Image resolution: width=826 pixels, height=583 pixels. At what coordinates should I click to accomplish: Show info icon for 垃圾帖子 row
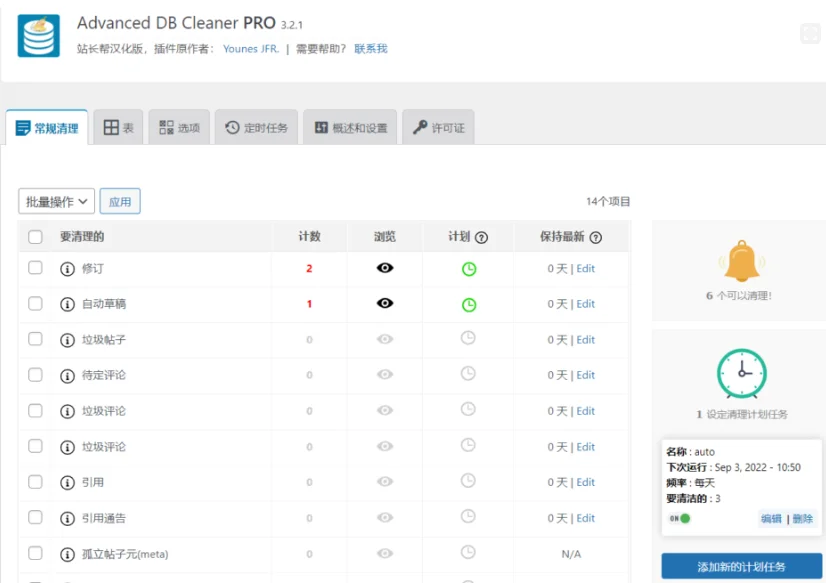67,340
